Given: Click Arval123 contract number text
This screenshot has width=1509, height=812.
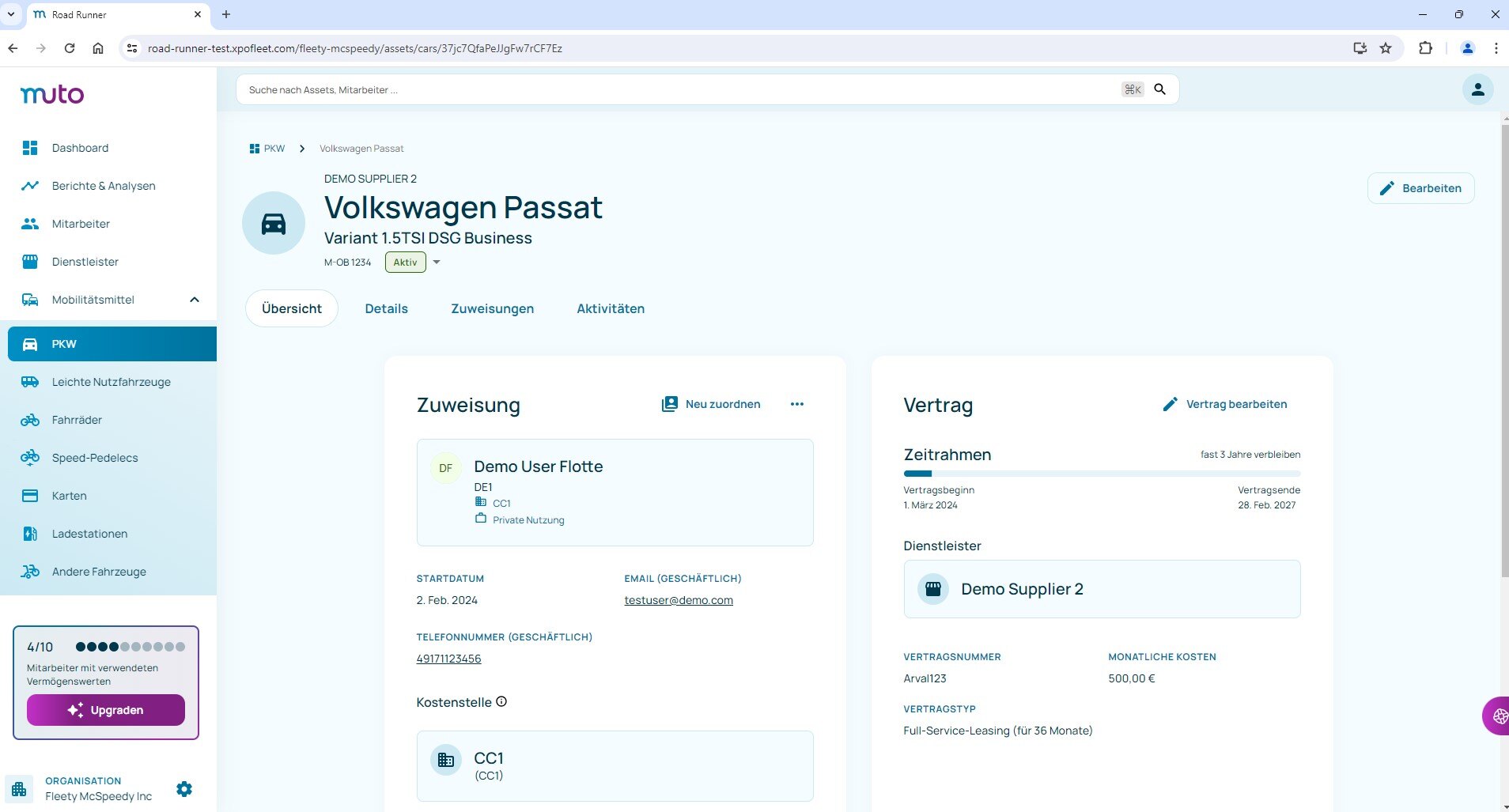Looking at the screenshot, I should click(x=925, y=678).
